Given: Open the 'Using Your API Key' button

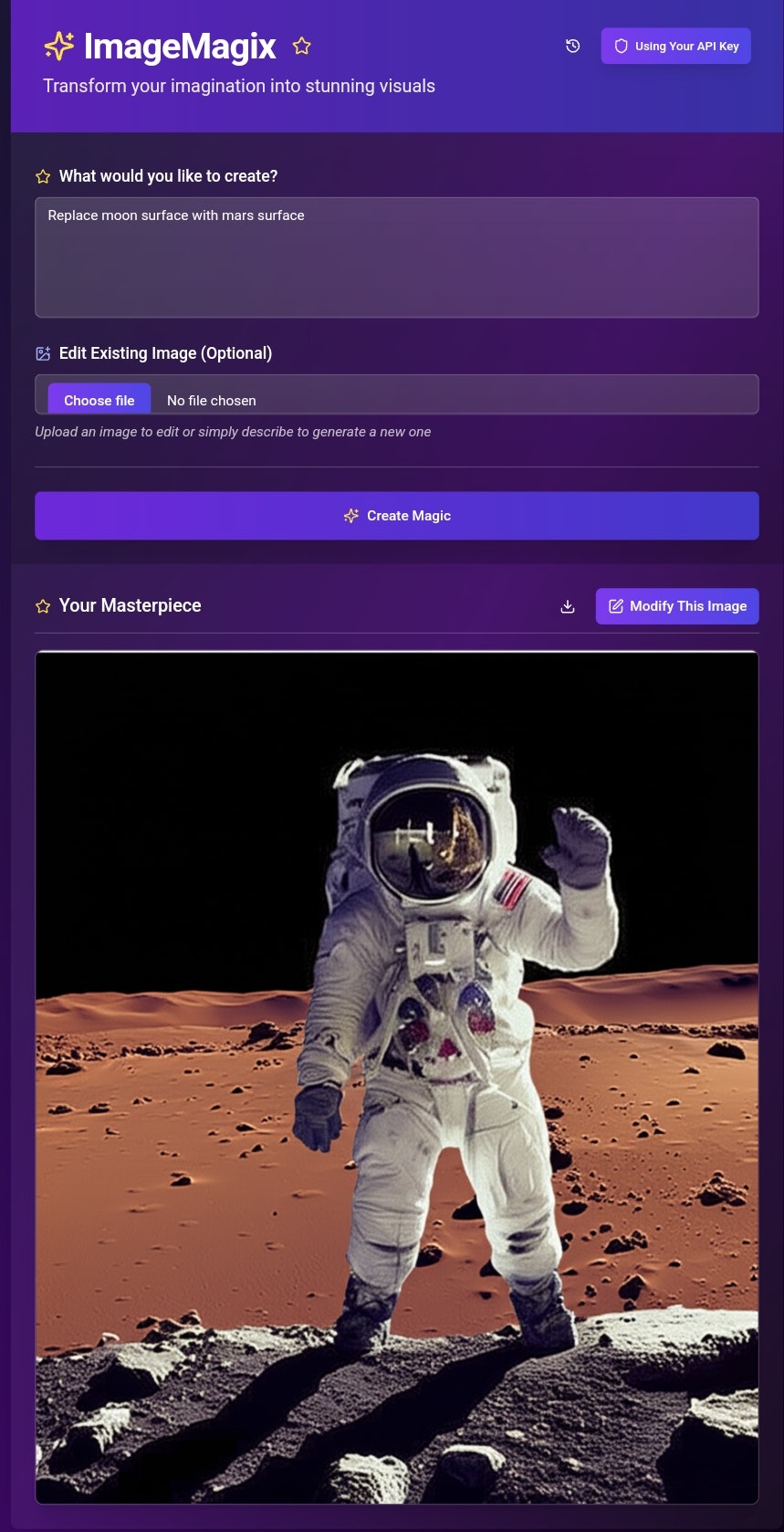Looking at the screenshot, I should tap(676, 46).
